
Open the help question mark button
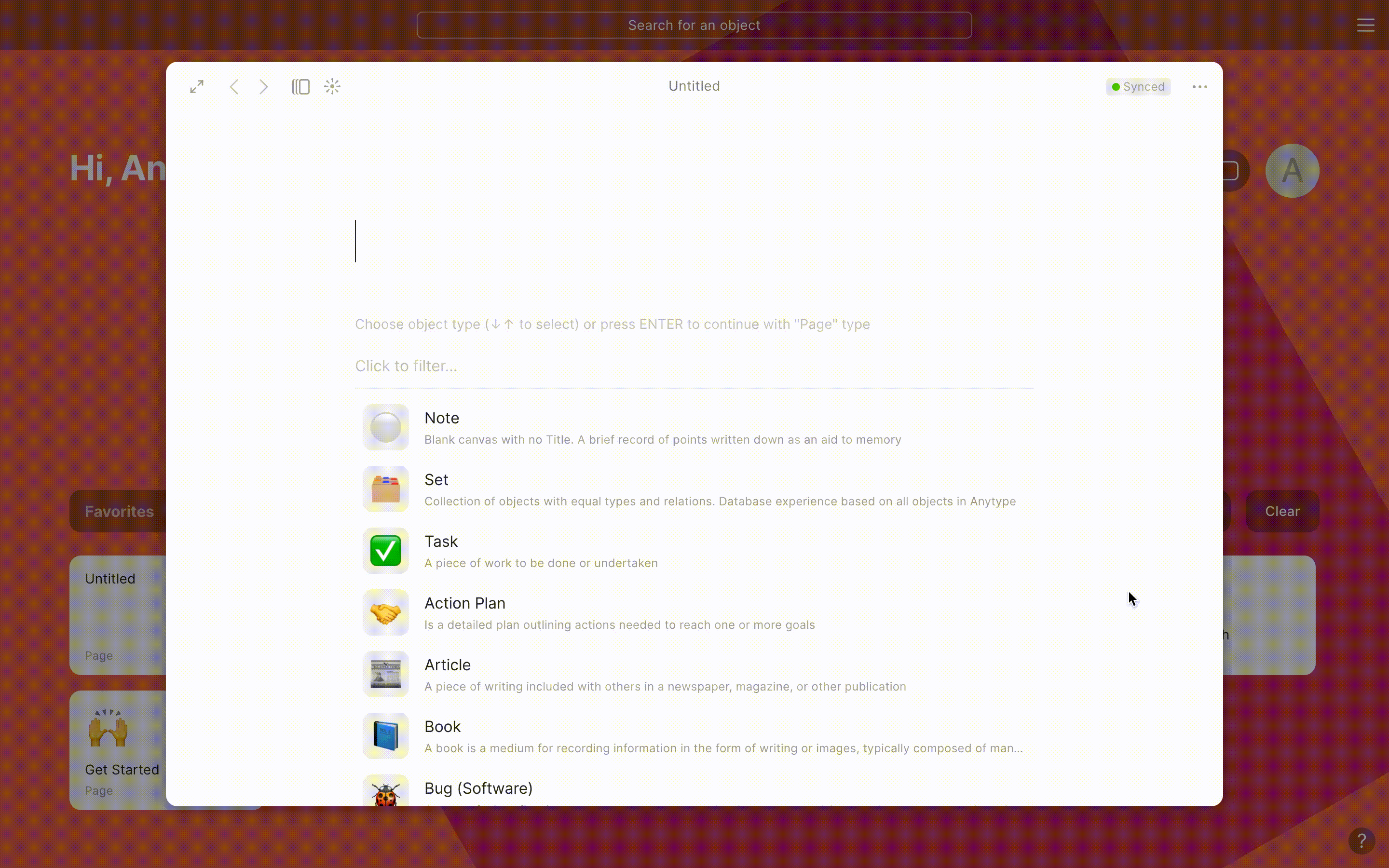click(x=1362, y=841)
